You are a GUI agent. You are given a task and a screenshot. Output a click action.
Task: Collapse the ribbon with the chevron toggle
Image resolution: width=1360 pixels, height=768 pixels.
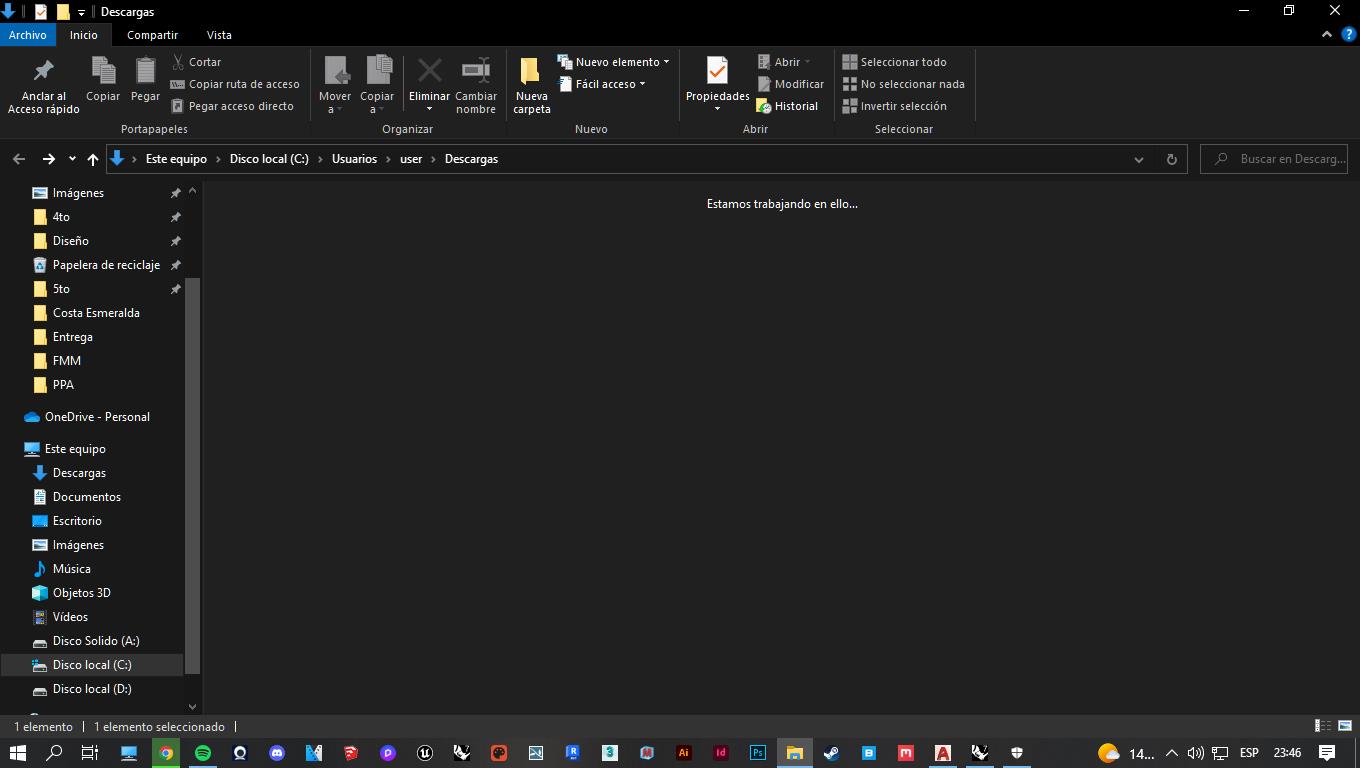[x=1327, y=34]
